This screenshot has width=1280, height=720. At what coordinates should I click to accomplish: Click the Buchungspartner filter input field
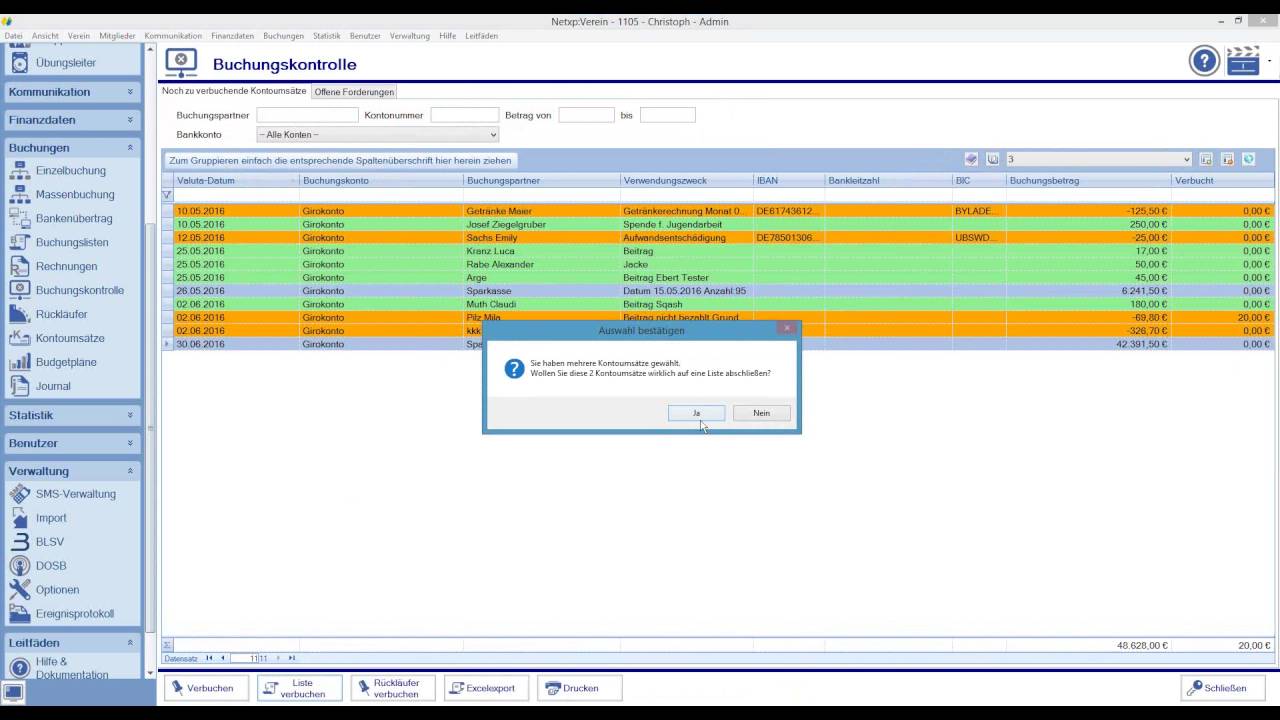point(307,115)
